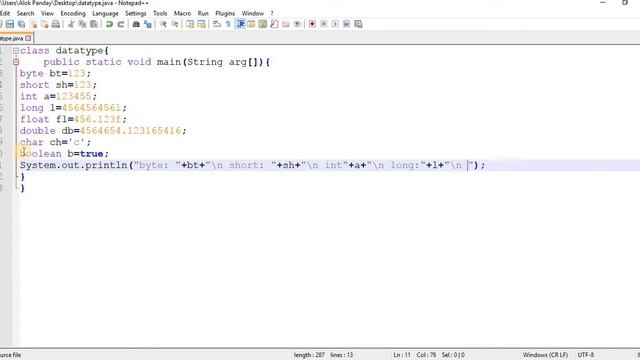Click the System.out.println statement text
The width and height of the screenshot is (640, 360).
click(x=253, y=165)
